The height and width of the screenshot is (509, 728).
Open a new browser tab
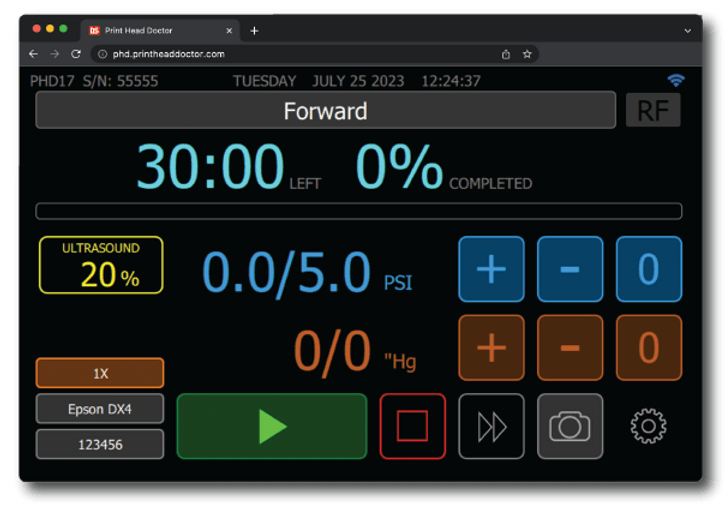pos(254,30)
